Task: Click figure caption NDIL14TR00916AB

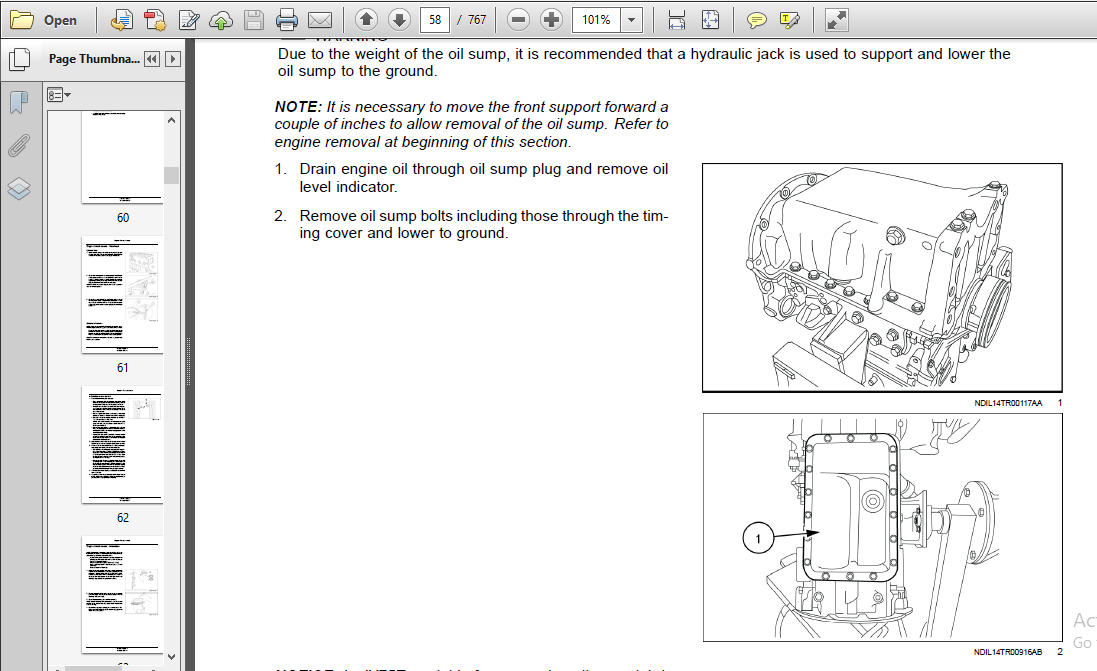Action: click(x=1008, y=652)
